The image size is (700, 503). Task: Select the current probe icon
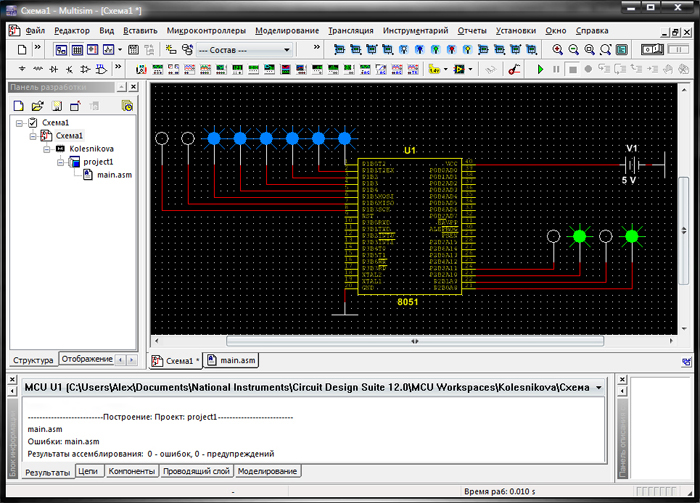[514, 69]
